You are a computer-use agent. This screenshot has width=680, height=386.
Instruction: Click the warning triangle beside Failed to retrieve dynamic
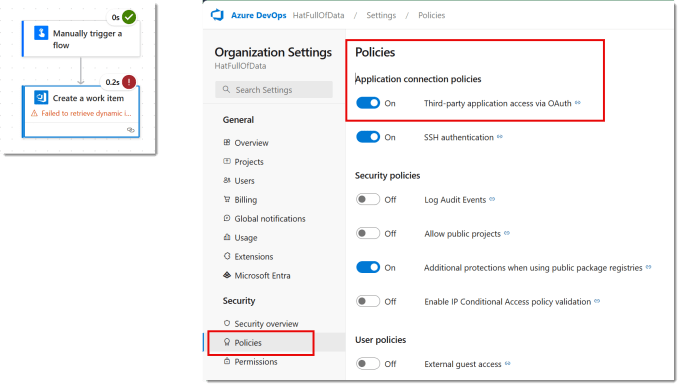(x=34, y=113)
